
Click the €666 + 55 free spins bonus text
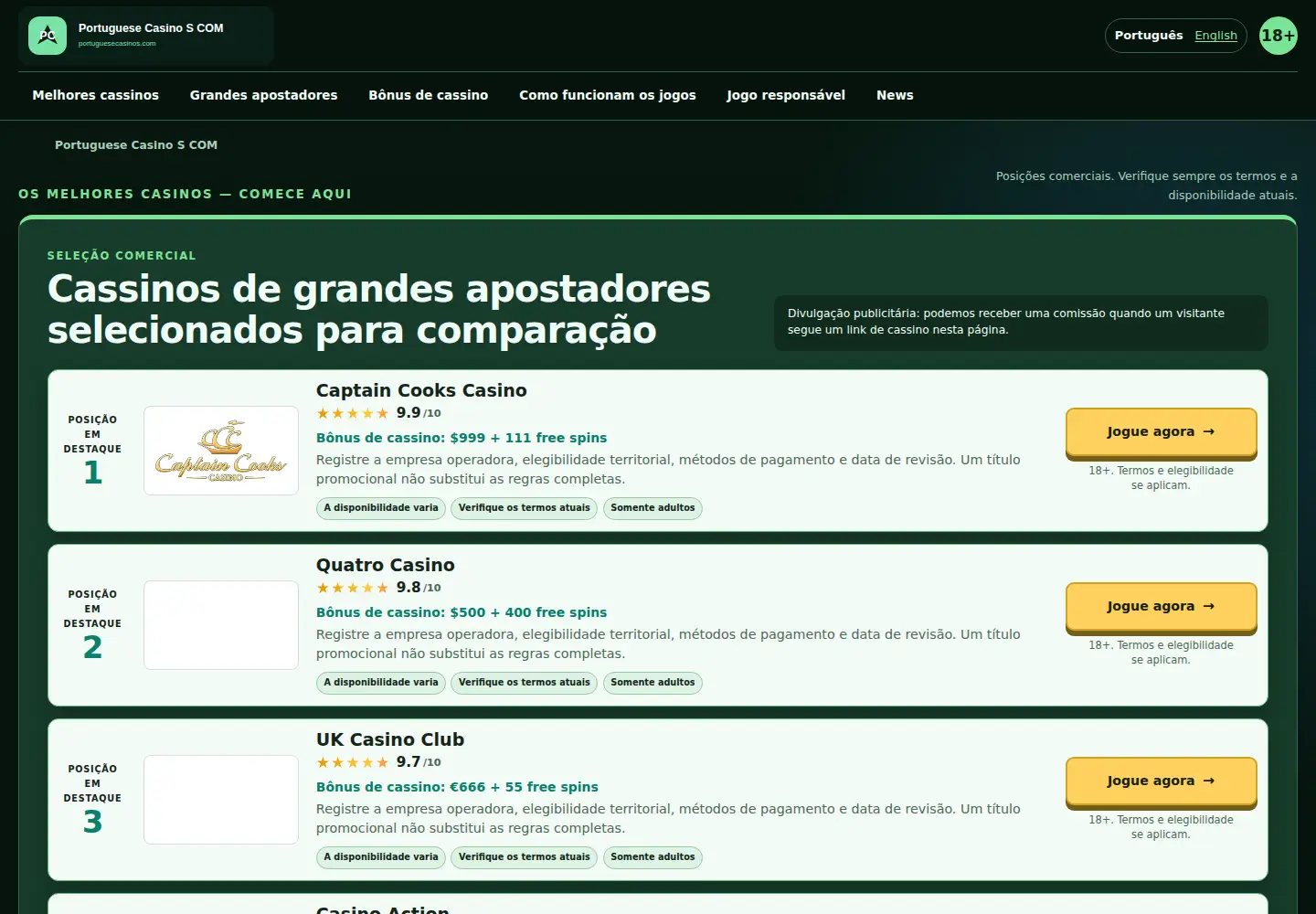click(524, 787)
